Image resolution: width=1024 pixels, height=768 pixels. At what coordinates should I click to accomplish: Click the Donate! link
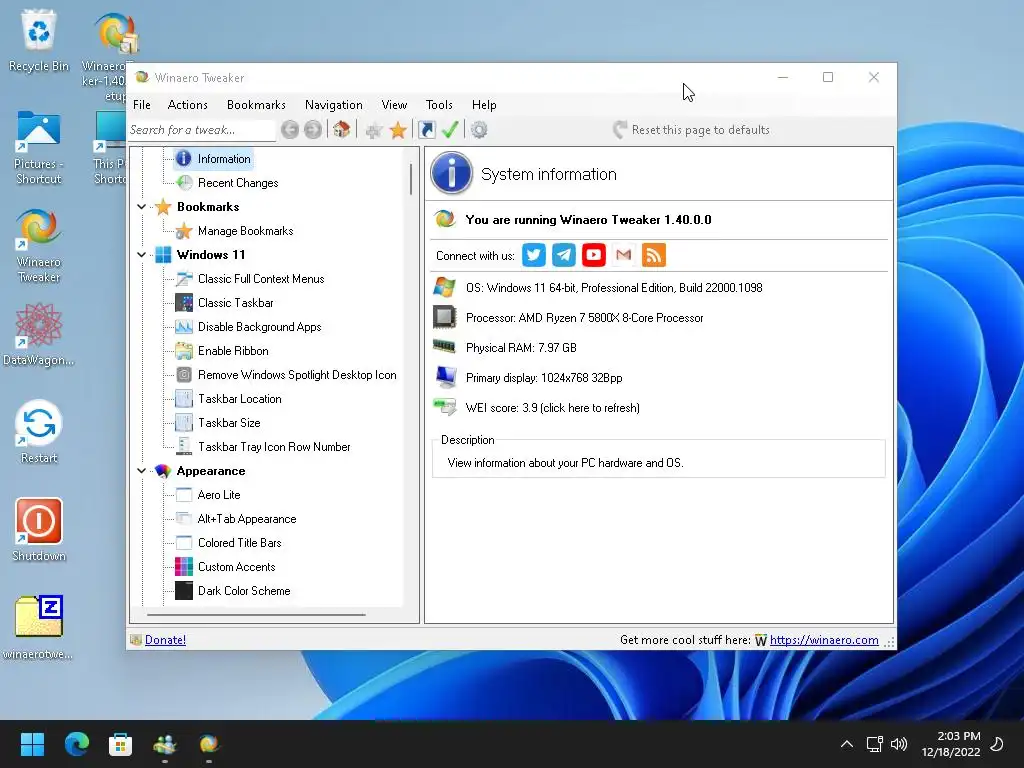[165, 640]
